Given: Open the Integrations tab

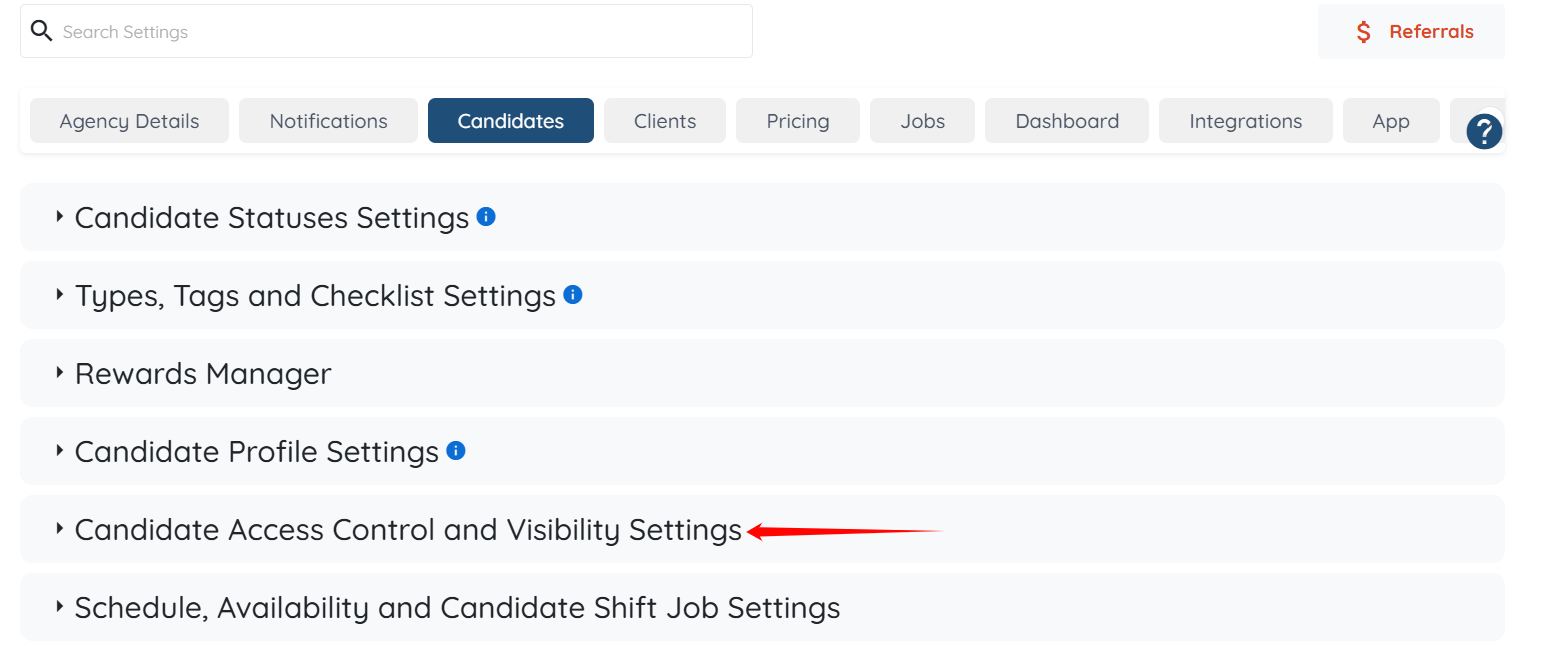Looking at the screenshot, I should pyautogui.click(x=1245, y=121).
